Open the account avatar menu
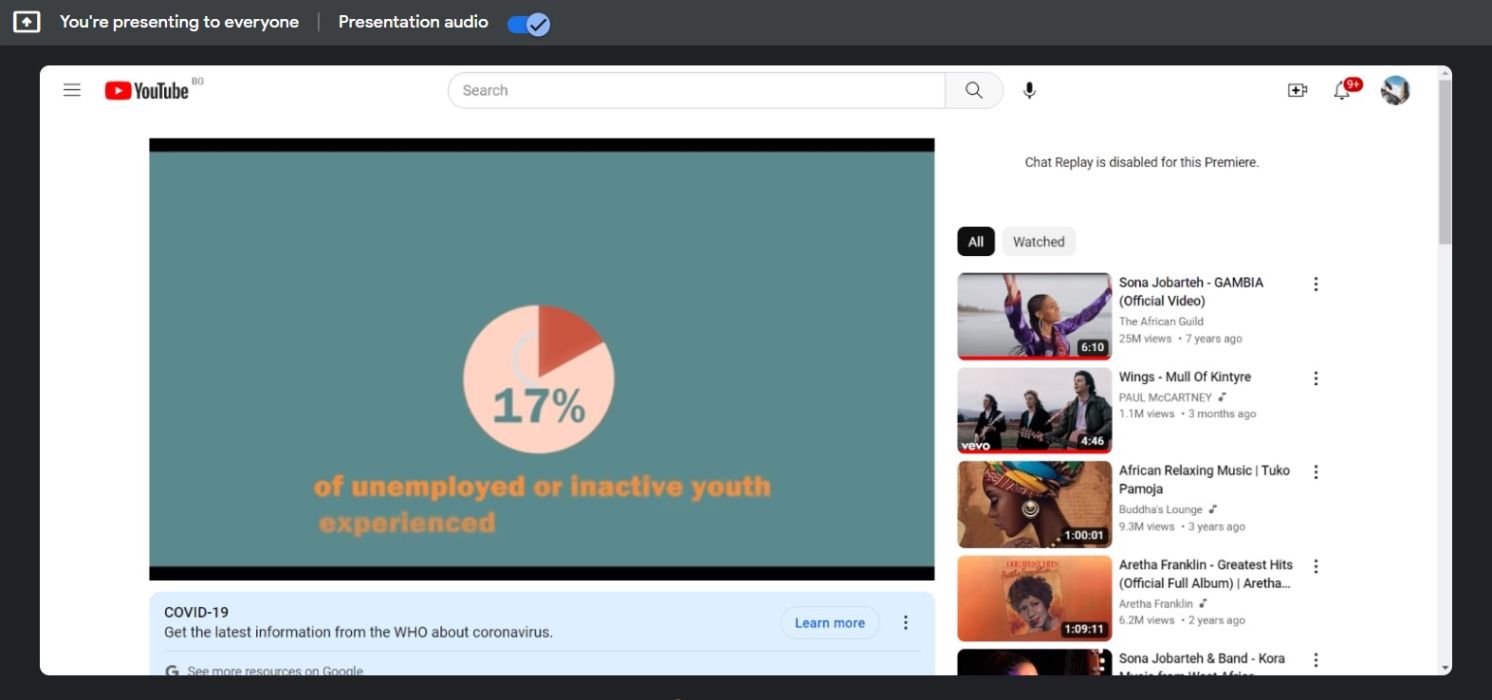The image size is (1492, 700). tap(1395, 91)
